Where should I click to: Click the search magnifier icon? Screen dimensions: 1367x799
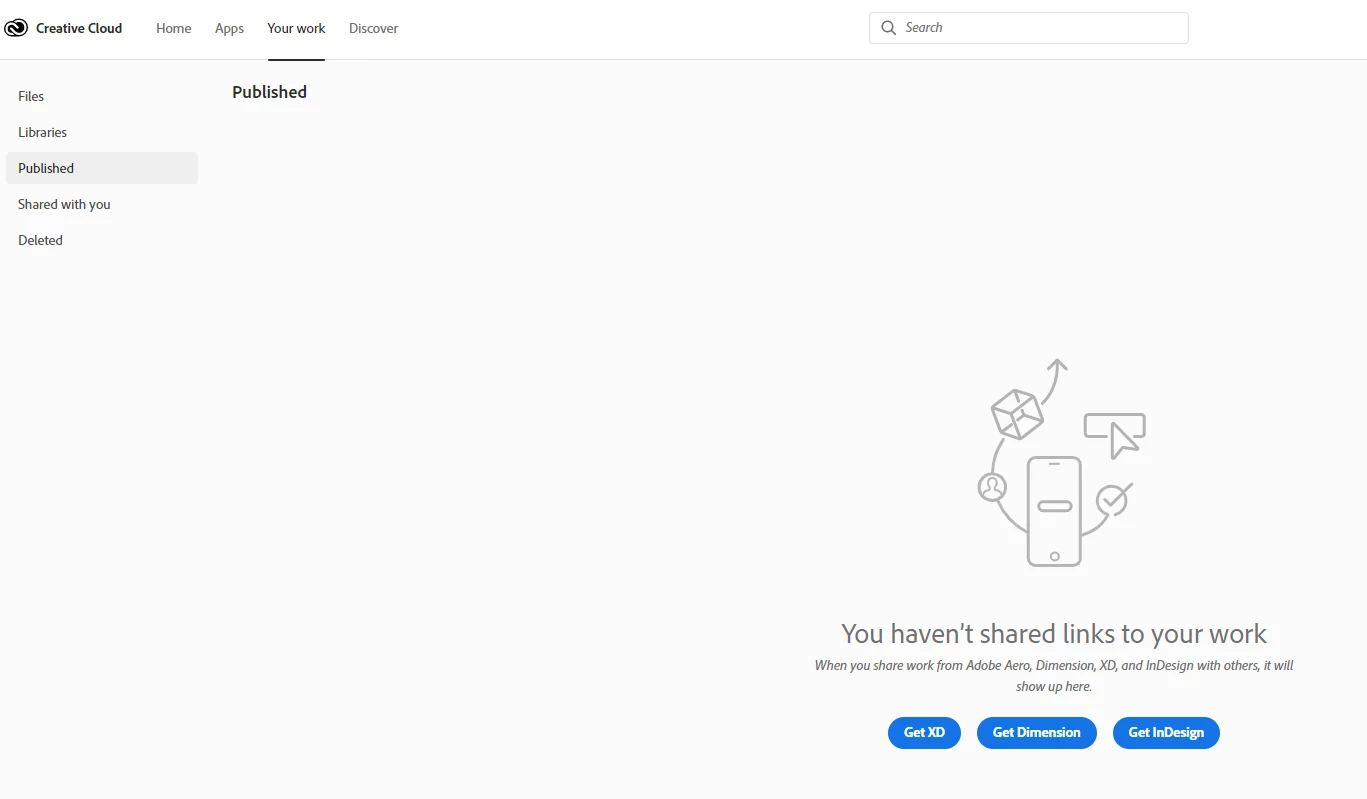[888, 28]
